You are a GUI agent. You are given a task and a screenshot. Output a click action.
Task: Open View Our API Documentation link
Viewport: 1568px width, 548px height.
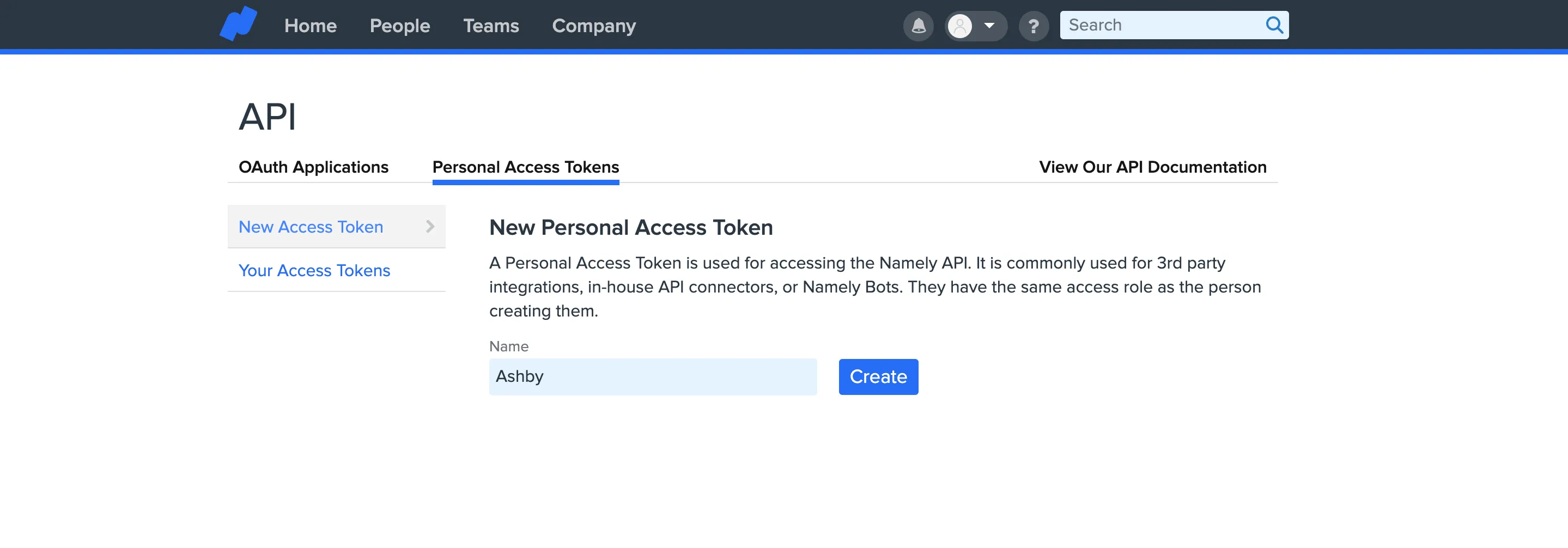point(1152,167)
